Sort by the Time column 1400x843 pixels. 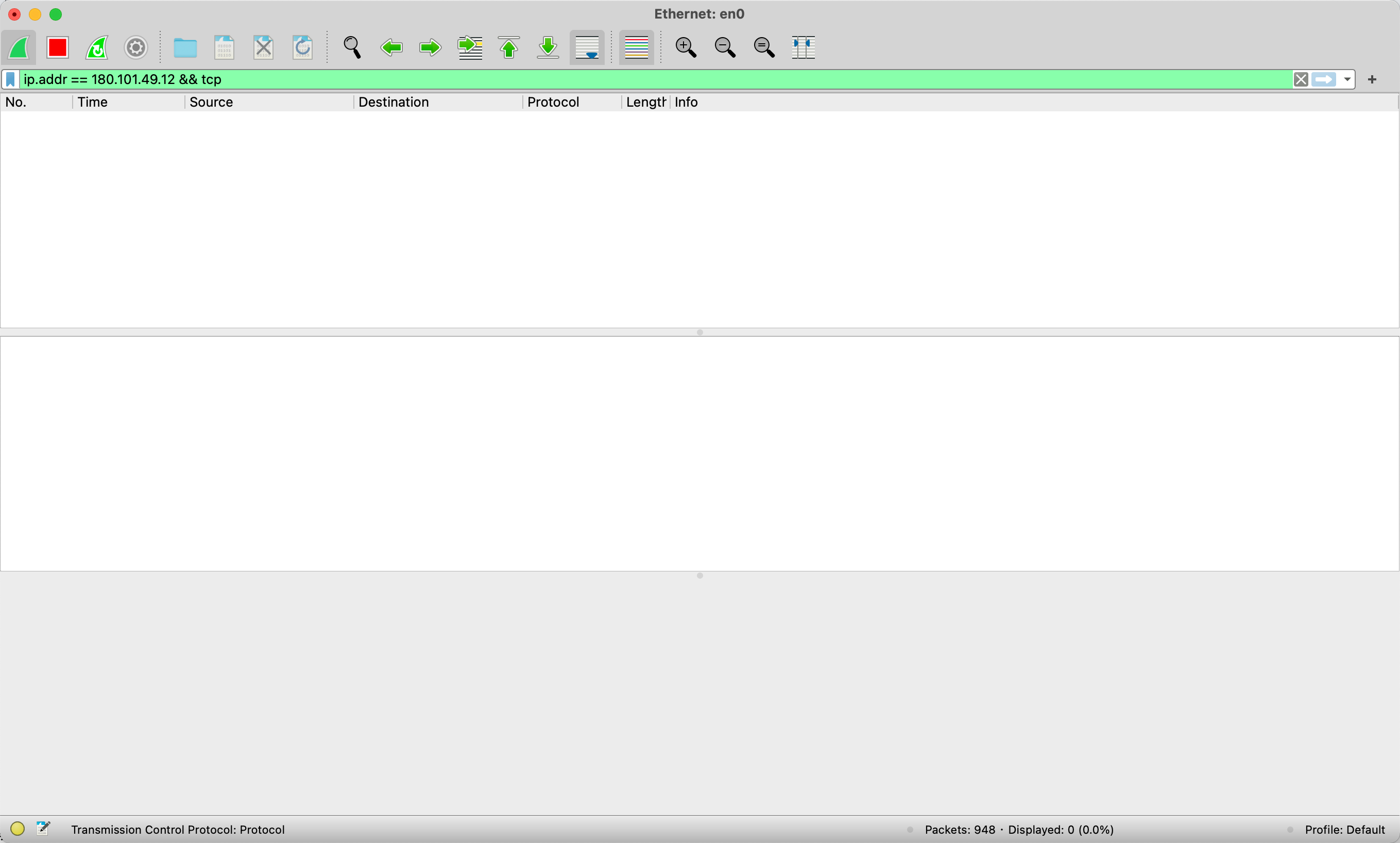point(128,102)
